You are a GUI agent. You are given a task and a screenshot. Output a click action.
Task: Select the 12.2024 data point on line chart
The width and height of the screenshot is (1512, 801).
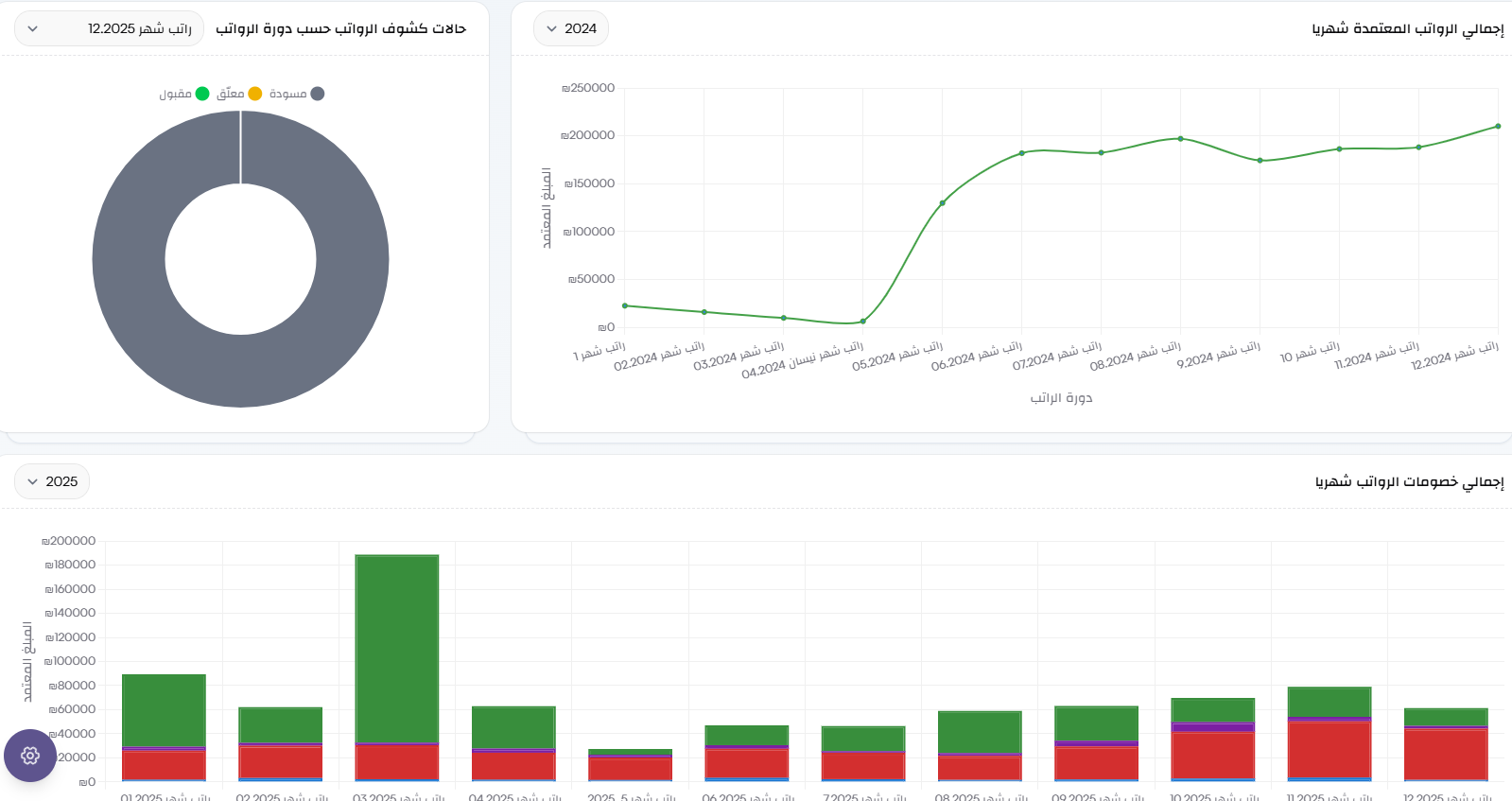[1498, 127]
